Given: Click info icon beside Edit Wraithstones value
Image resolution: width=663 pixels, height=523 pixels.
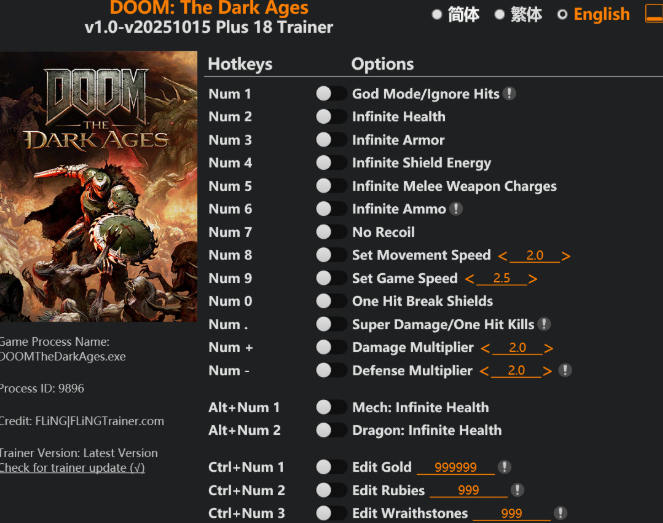Looking at the screenshot, I should pyautogui.click(x=560, y=513).
